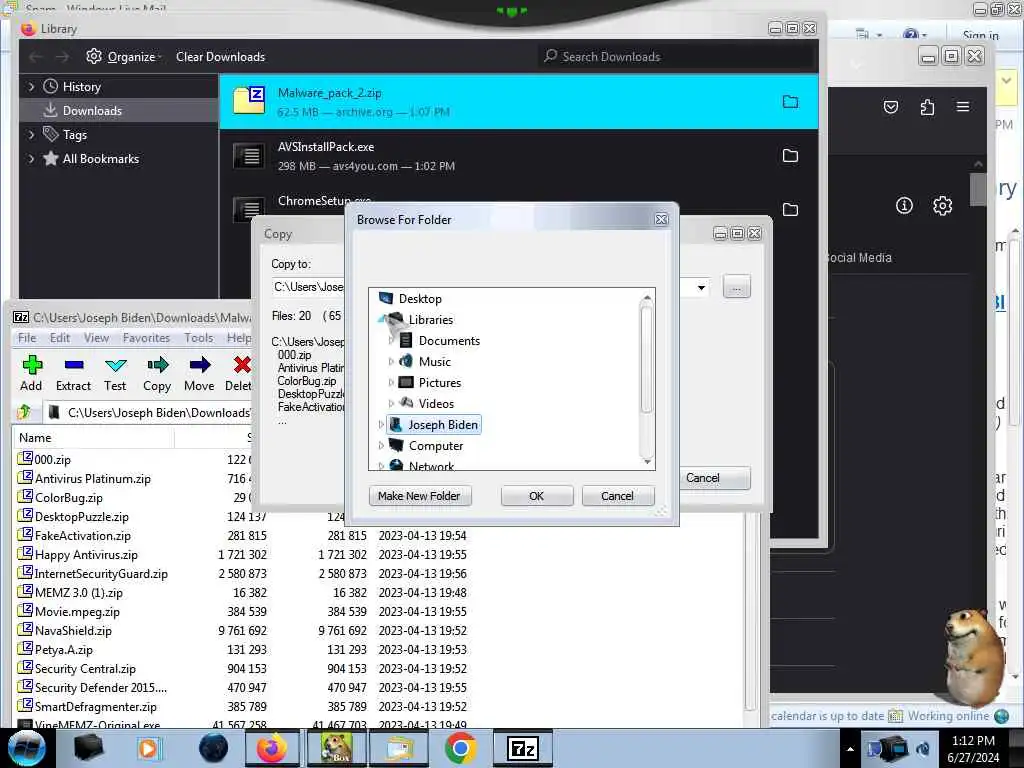Image resolution: width=1024 pixels, height=768 pixels.
Task: Click the taskbar clock showing 1:12 PM
Action: click(973, 749)
